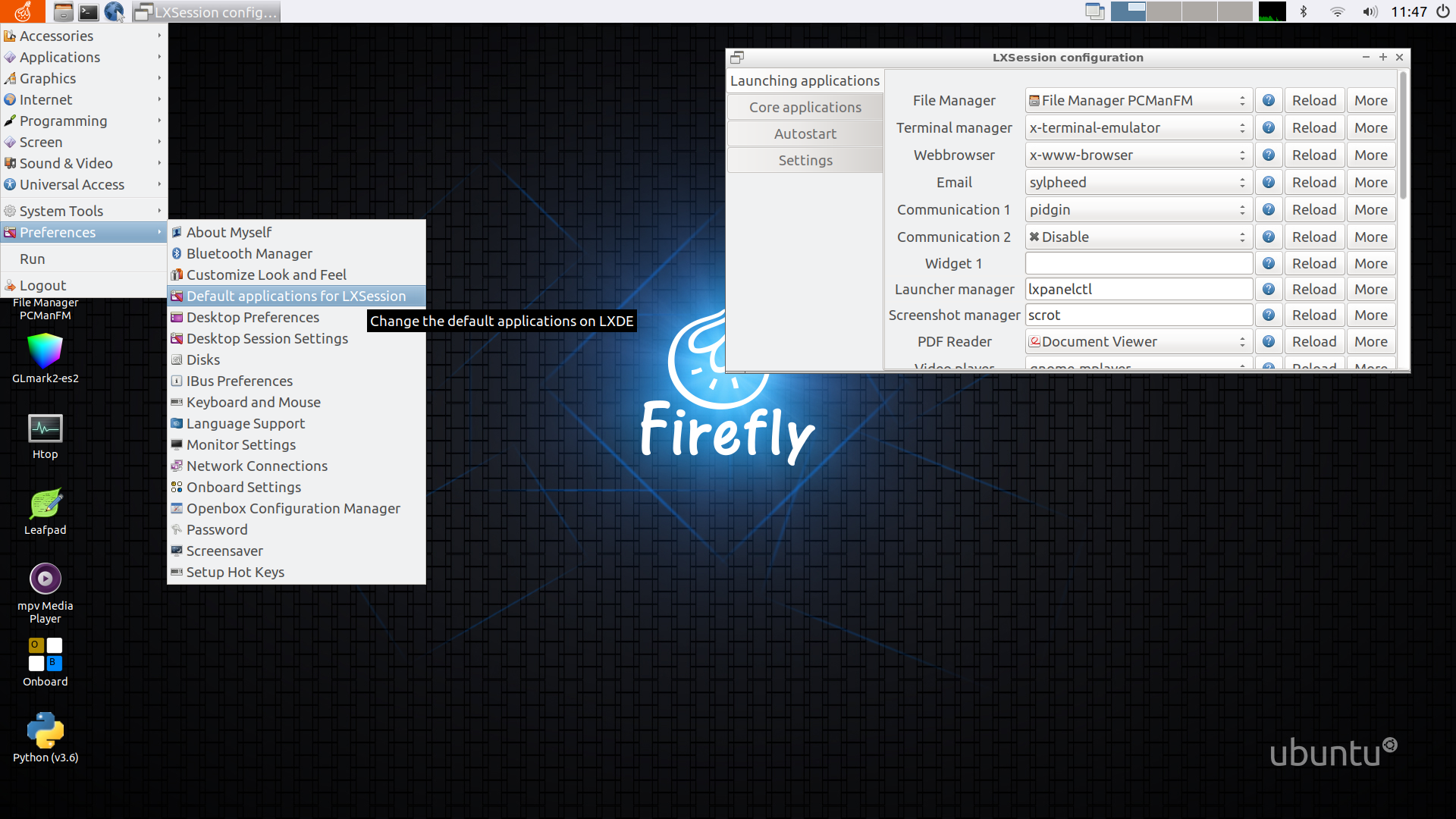This screenshot has height=819, width=1456.
Task: Launch mpv Media Player desktop icon
Action: tap(45, 592)
